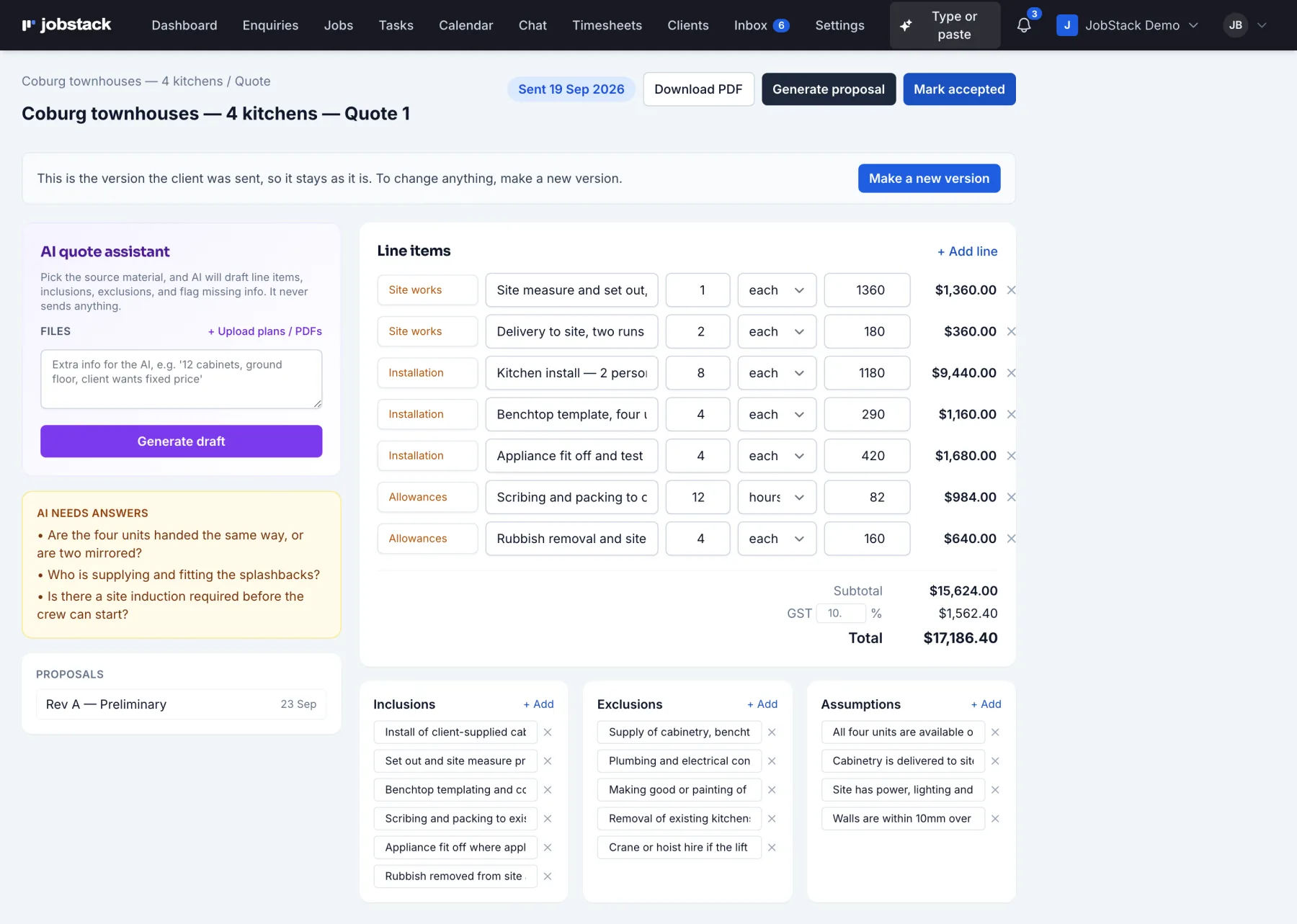1297x924 pixels.
Task: Delete the Scribing and packing line item
Action: (x=1011, y=497)
